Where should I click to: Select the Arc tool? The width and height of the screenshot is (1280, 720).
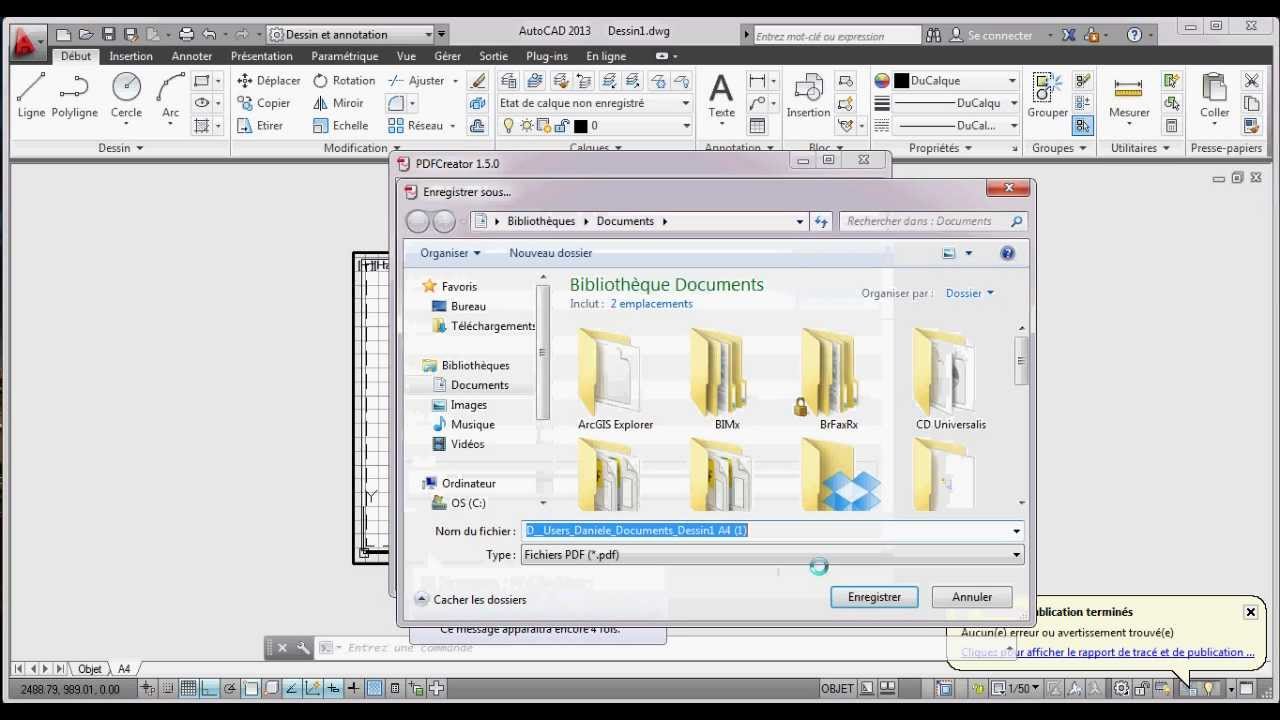pyautogui.click(x=171, y=96)
